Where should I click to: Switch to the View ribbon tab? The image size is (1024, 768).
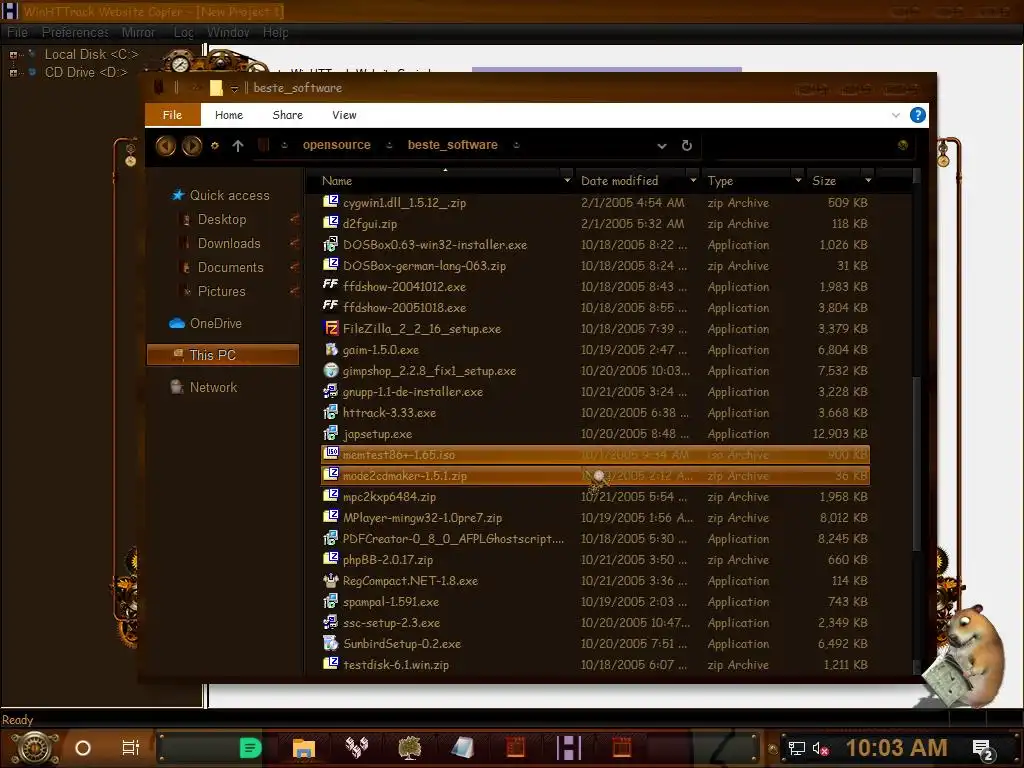344,115
